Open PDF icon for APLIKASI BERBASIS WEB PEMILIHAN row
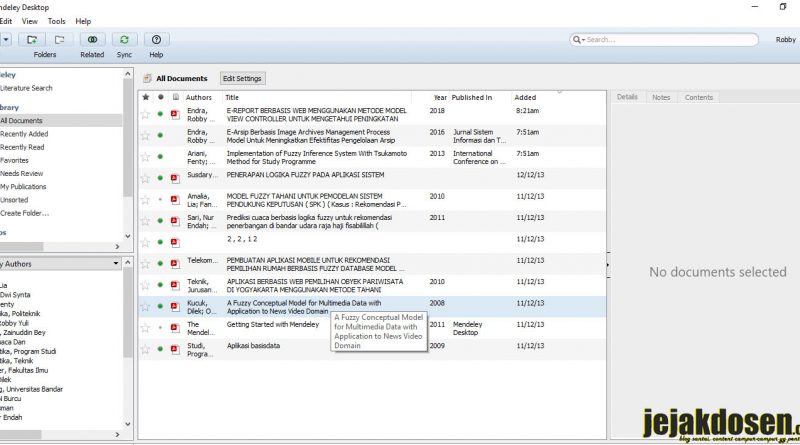 tap(175, 285)
